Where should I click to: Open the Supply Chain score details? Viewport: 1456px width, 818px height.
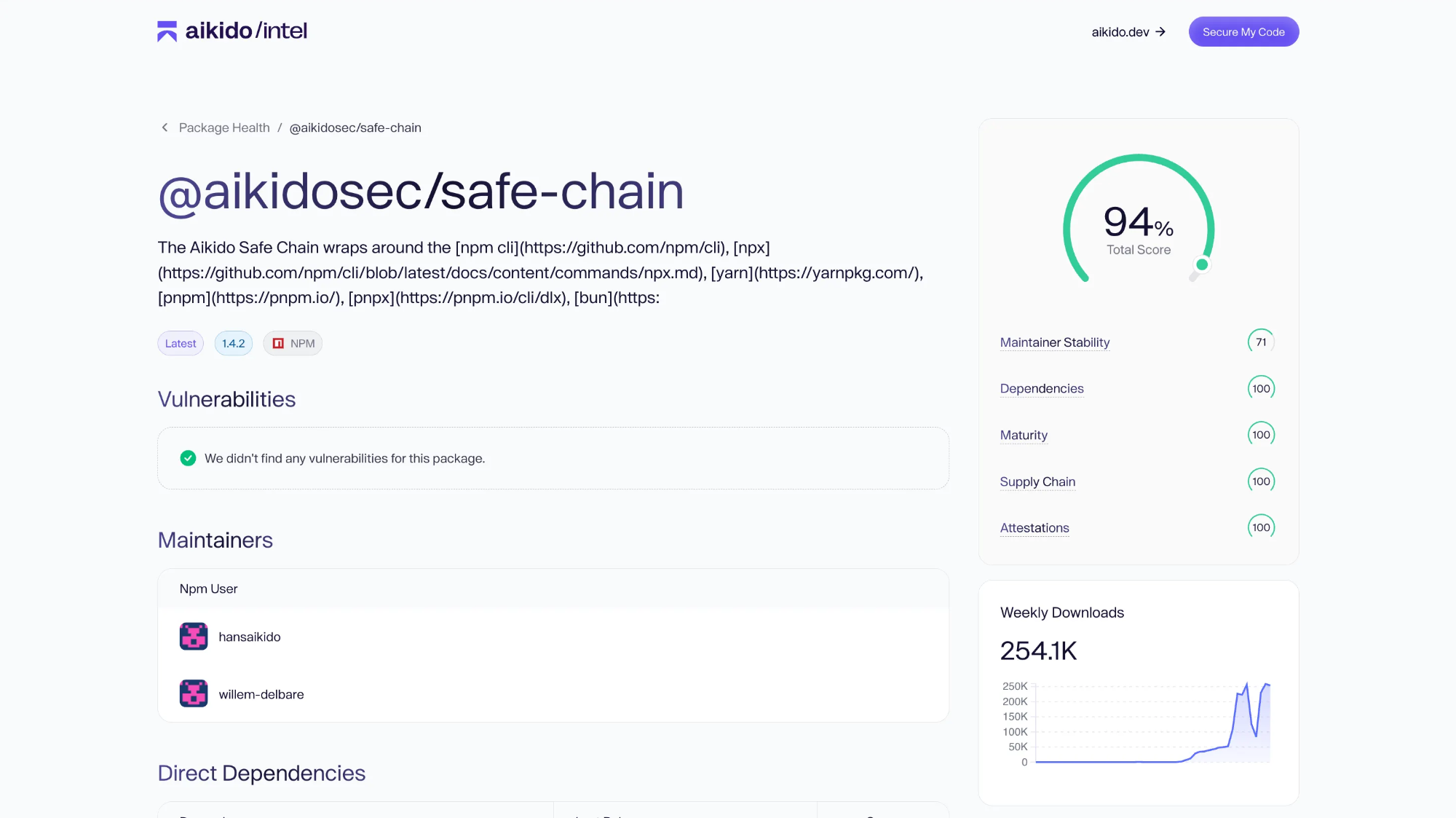(x=1037, y=481)
